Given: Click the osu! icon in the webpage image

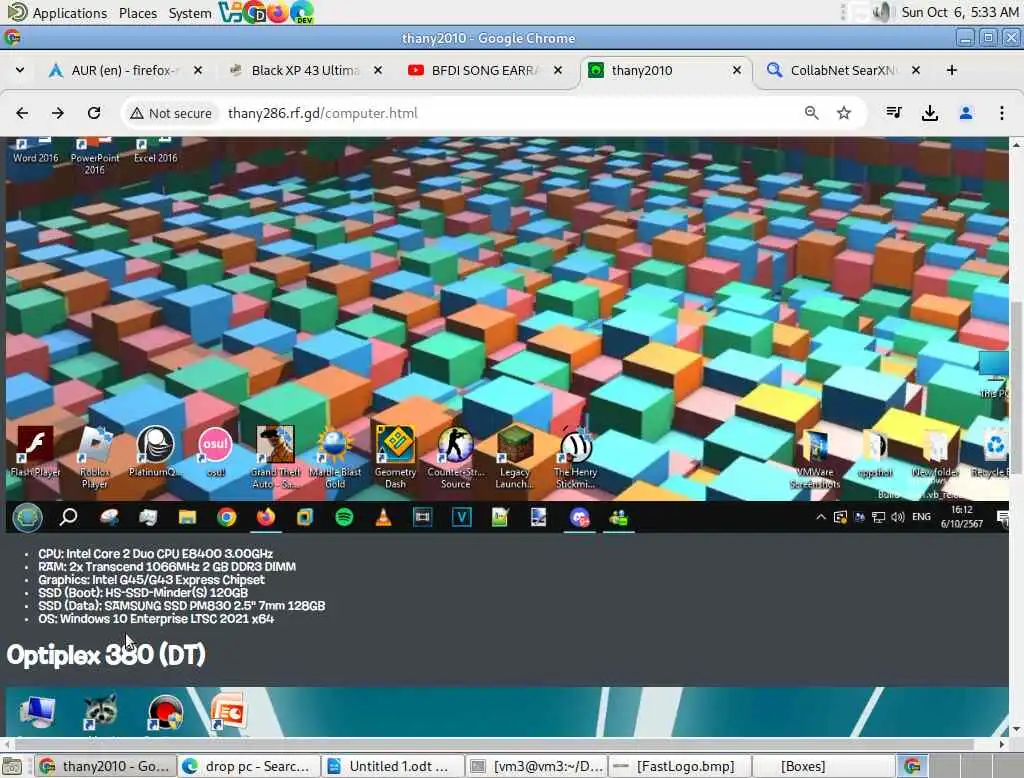Looking at the screenshot, I should click(216, 452).
